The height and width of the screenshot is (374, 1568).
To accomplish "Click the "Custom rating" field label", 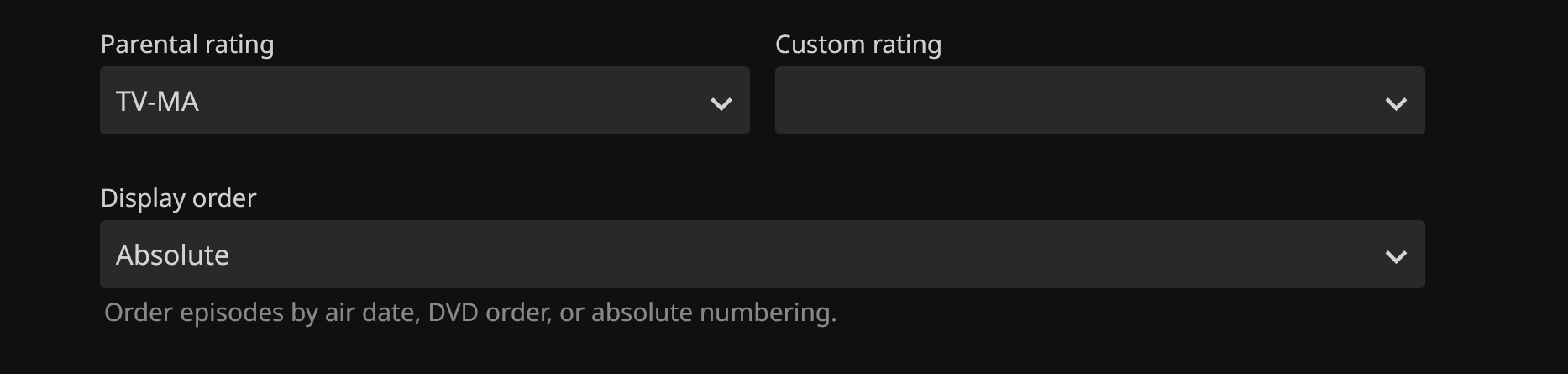I will (858, 45).
